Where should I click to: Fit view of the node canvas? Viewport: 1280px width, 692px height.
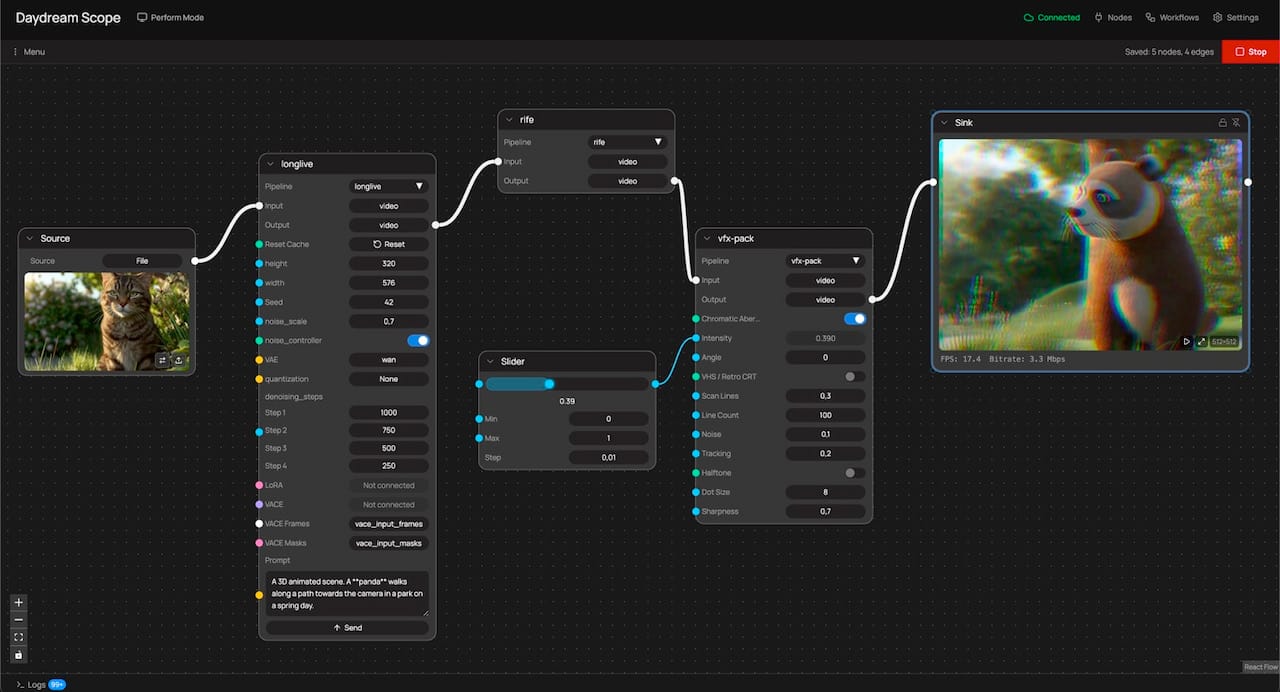(x=19, y=637)
